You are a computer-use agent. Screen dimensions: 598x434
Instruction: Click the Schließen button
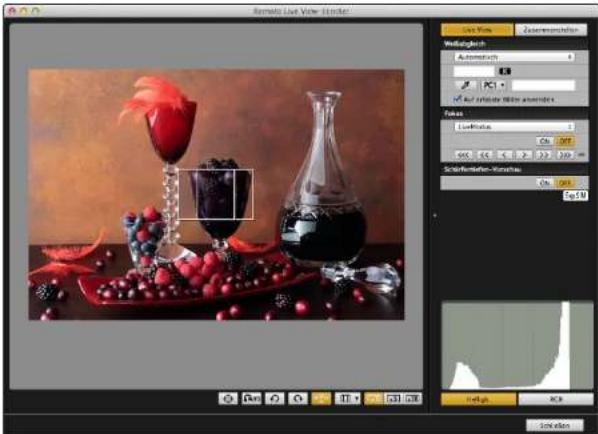(555, 425)
